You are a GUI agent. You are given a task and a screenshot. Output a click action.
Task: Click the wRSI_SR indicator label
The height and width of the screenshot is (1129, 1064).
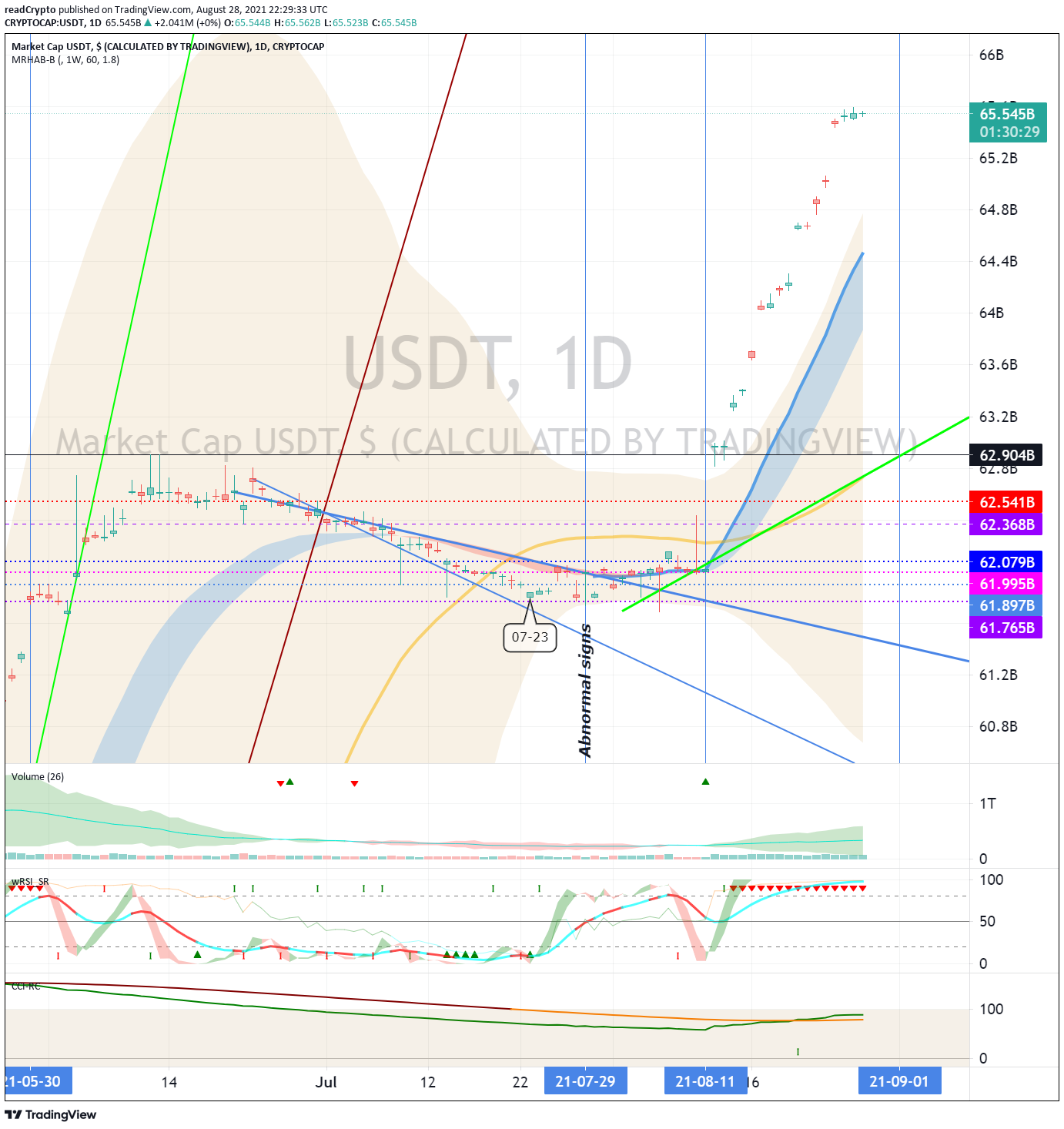pyautogui.click(x=30, y=881)
